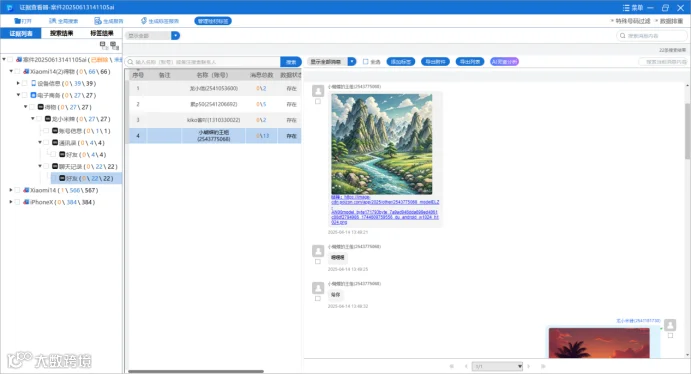The height and width of the screenshot is (375, 692).
Task: Click the generate tag report icon
Action: point(143,21)
